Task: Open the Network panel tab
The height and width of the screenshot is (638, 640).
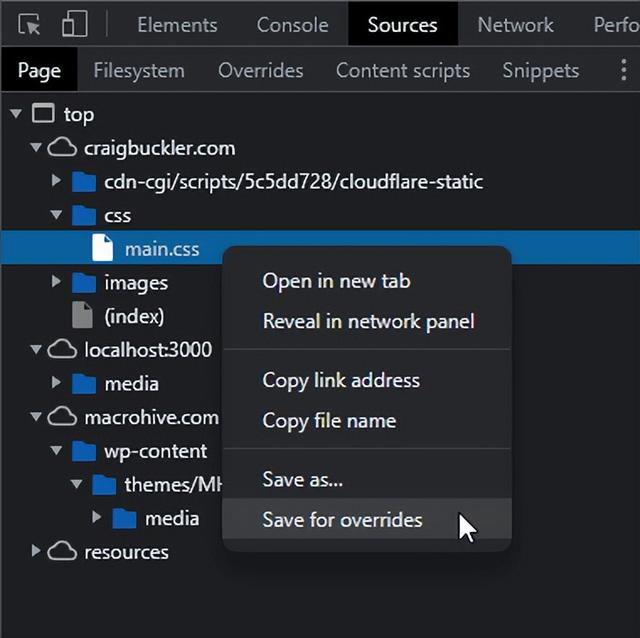Action: click(x=516, y=25)
